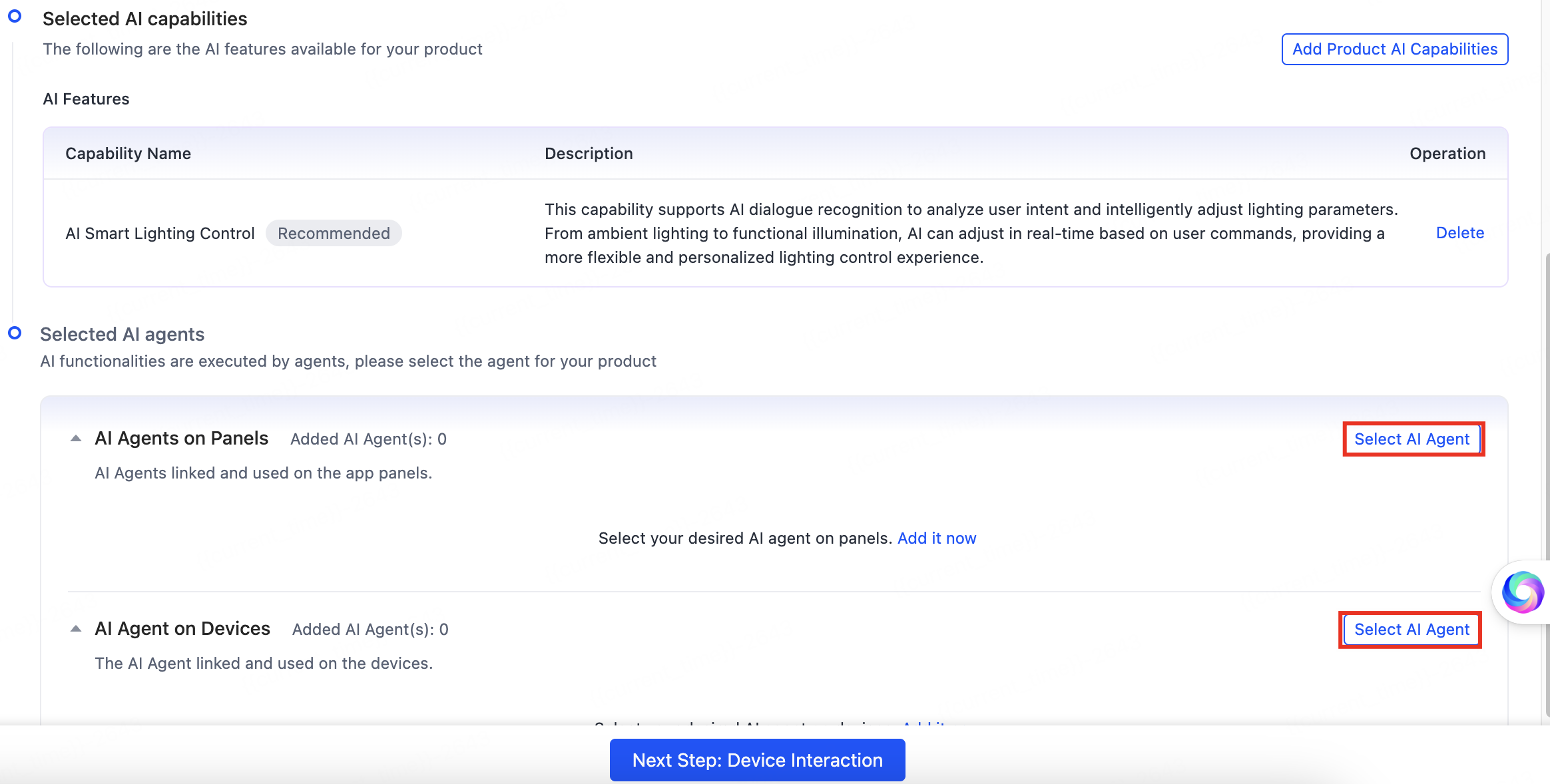
Task: Click the AI Features label
Action: [x=86, y=99]
